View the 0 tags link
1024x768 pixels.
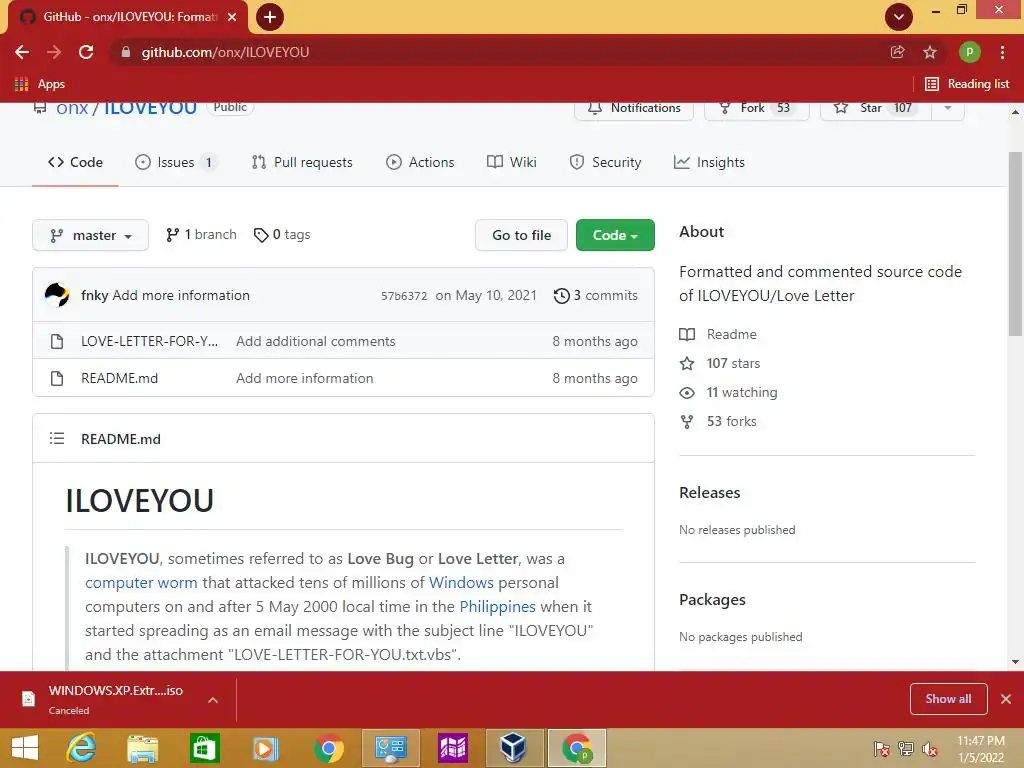pyautogui.click(x=282, y=234)
